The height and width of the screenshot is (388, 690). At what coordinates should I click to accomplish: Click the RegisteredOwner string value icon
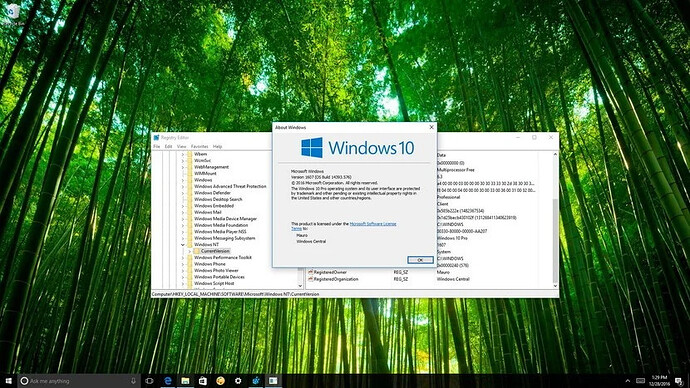point(310,272)
